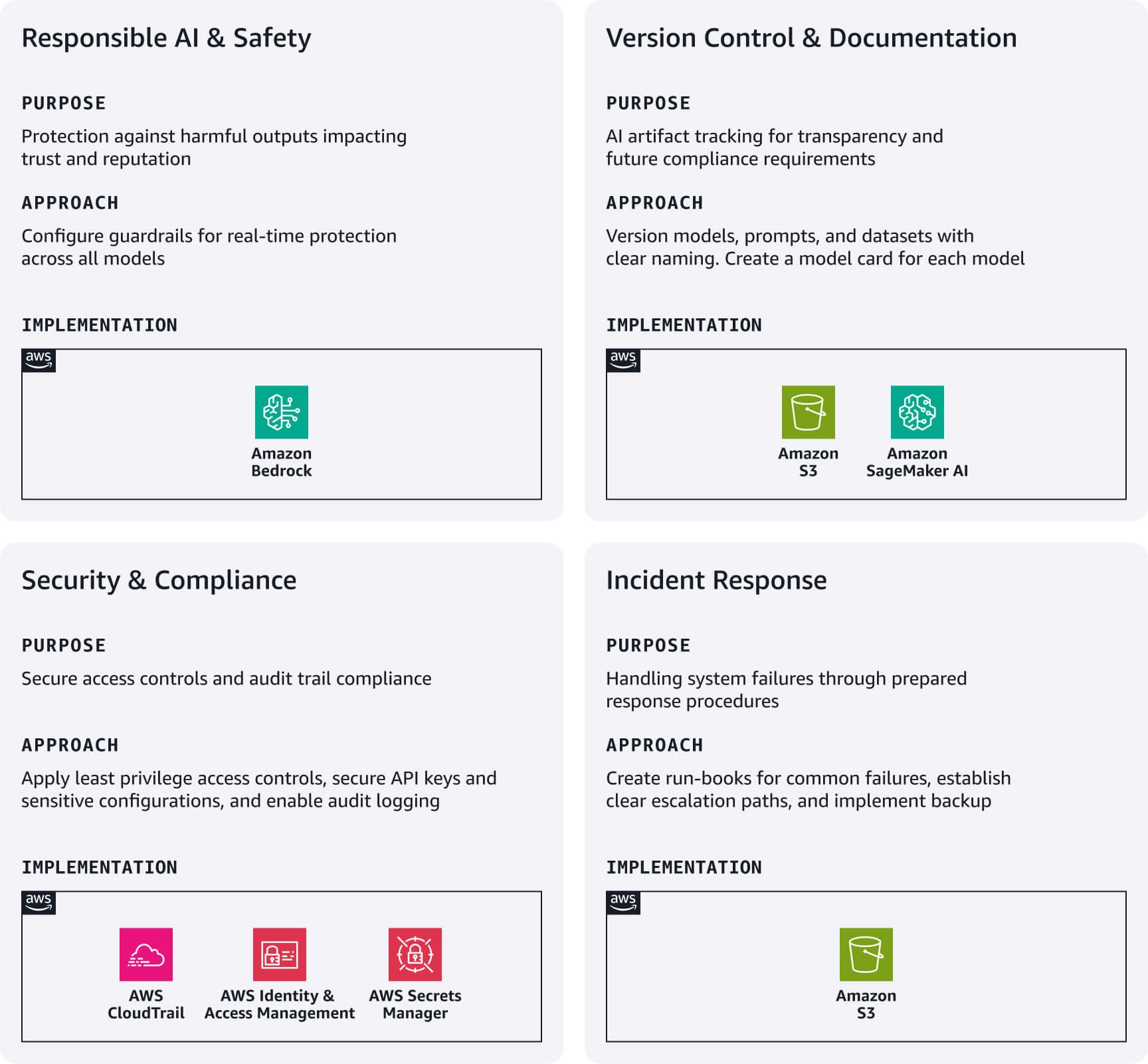Click the AWS Secrets Manager label text

tap(415, 1004)
